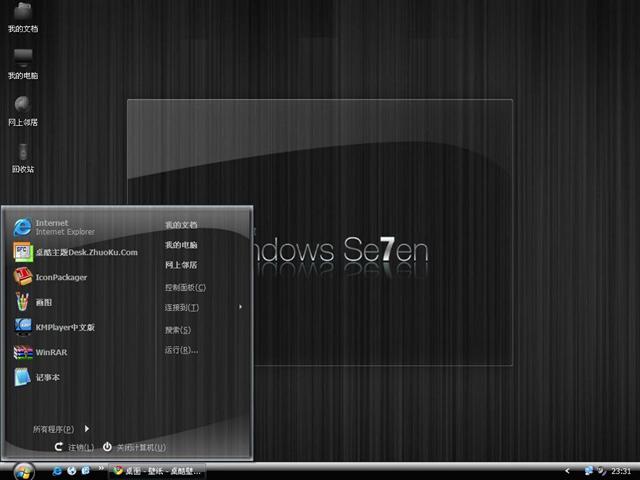Open 我的电脑 in the Start menu right column

[x=181, y=245]
